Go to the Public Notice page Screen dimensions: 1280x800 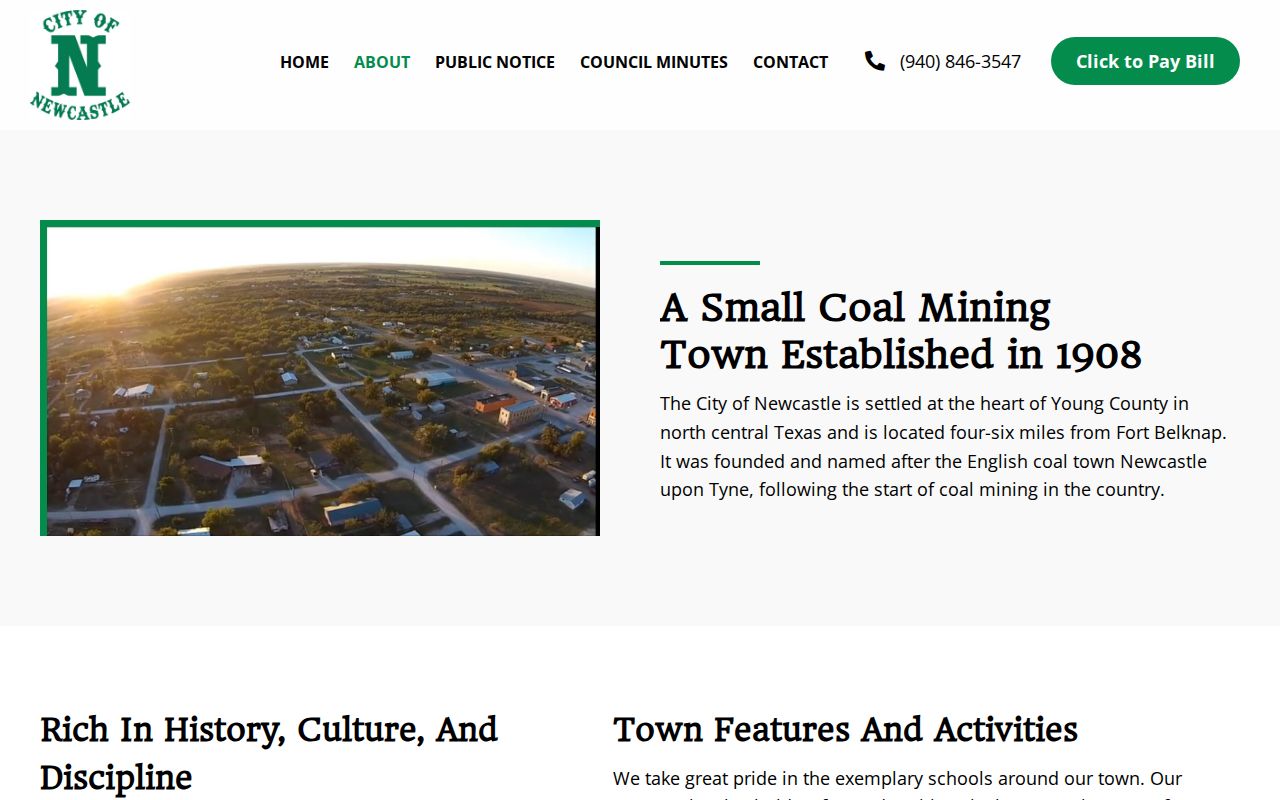[x=495, y=62]
